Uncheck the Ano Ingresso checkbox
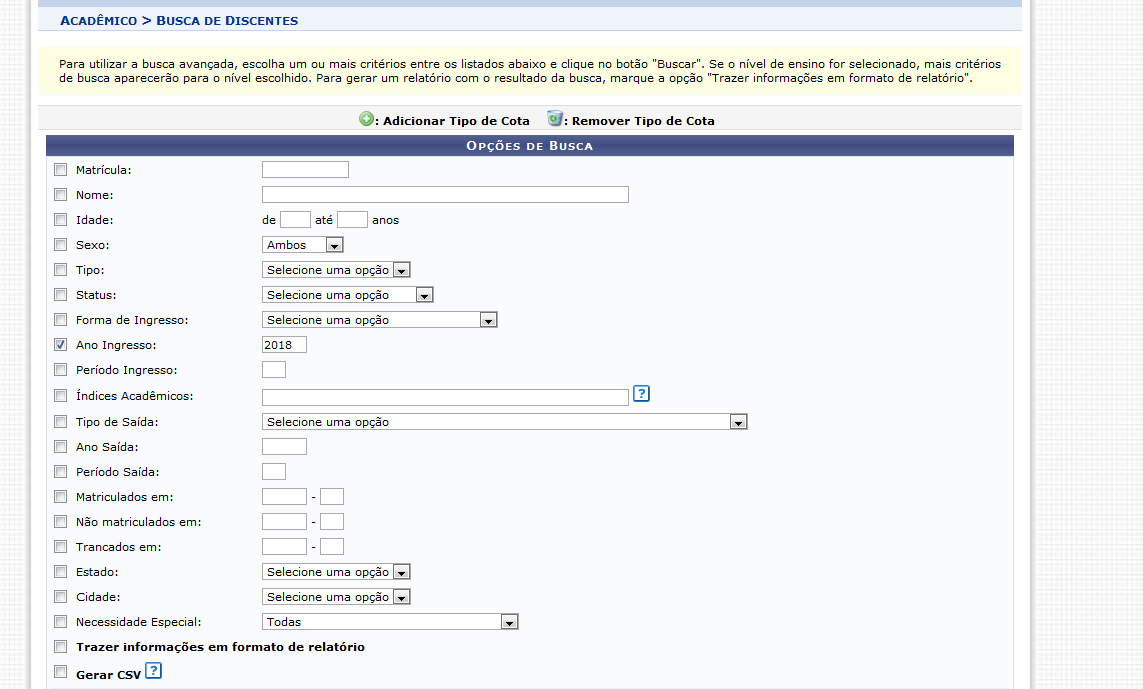1143x689 pixels. [61, 345]
